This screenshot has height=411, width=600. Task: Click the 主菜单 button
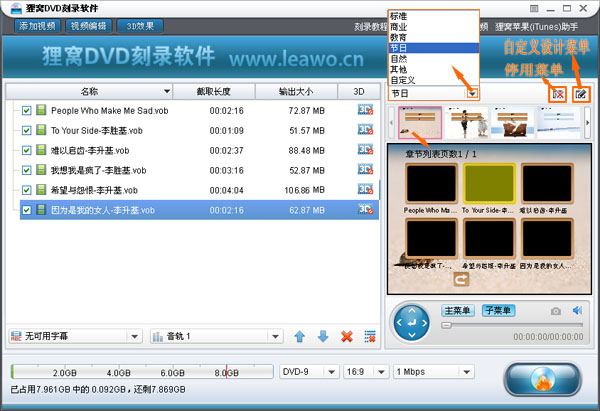click(x=458, y=310)
